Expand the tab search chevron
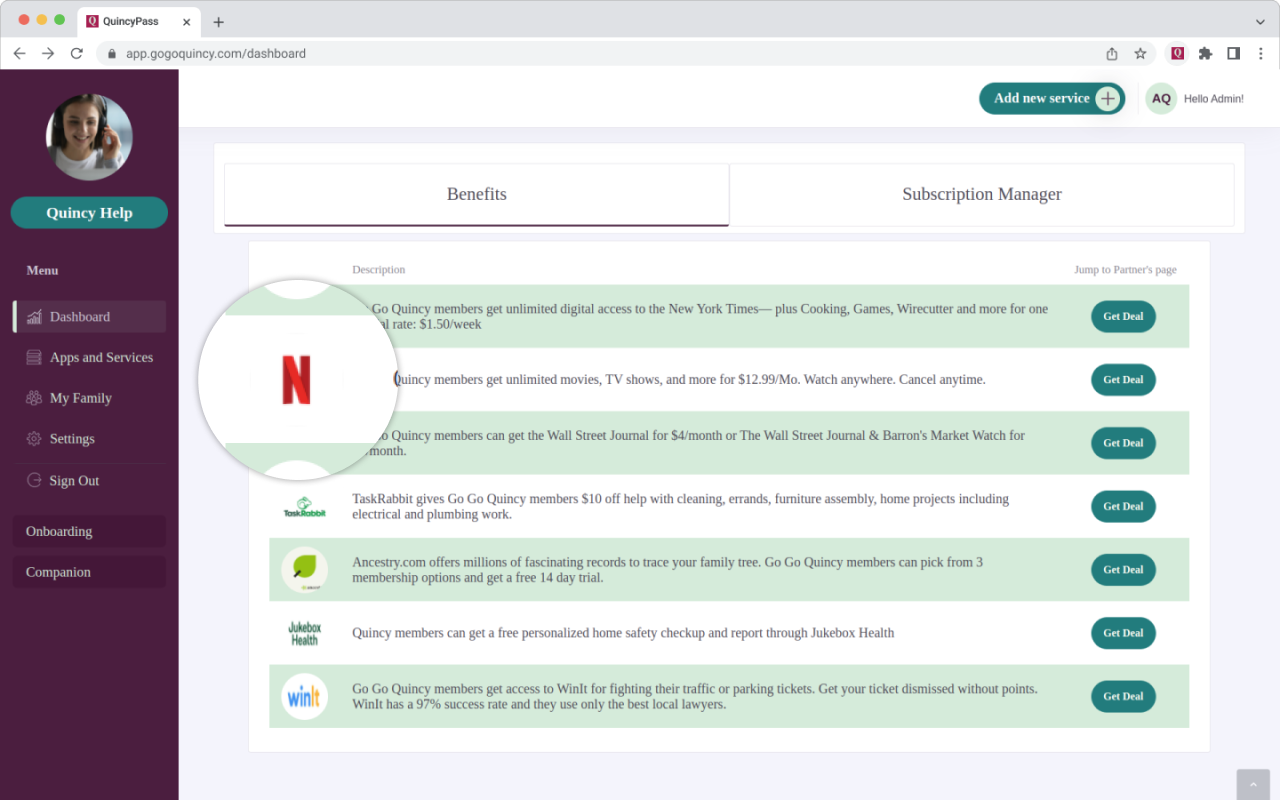Viewport: 1280px width, 800px height. click(x=1260, y=21)
